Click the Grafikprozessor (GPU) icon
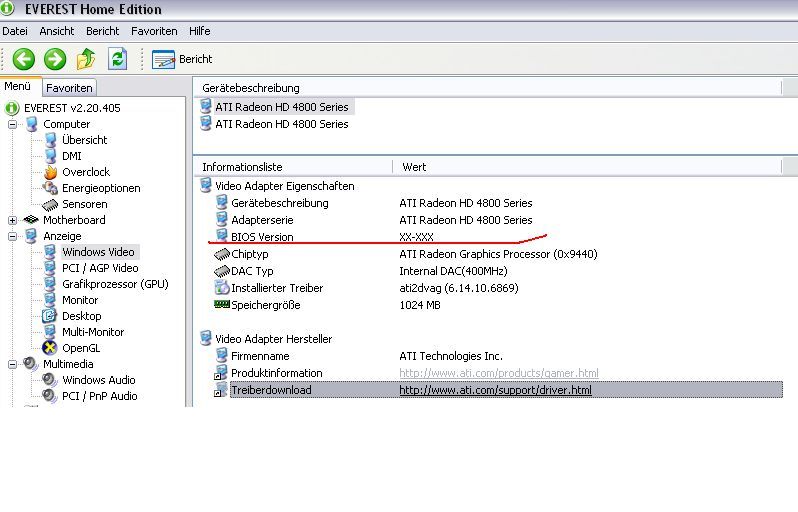798x512 pixels. [50, 284]
